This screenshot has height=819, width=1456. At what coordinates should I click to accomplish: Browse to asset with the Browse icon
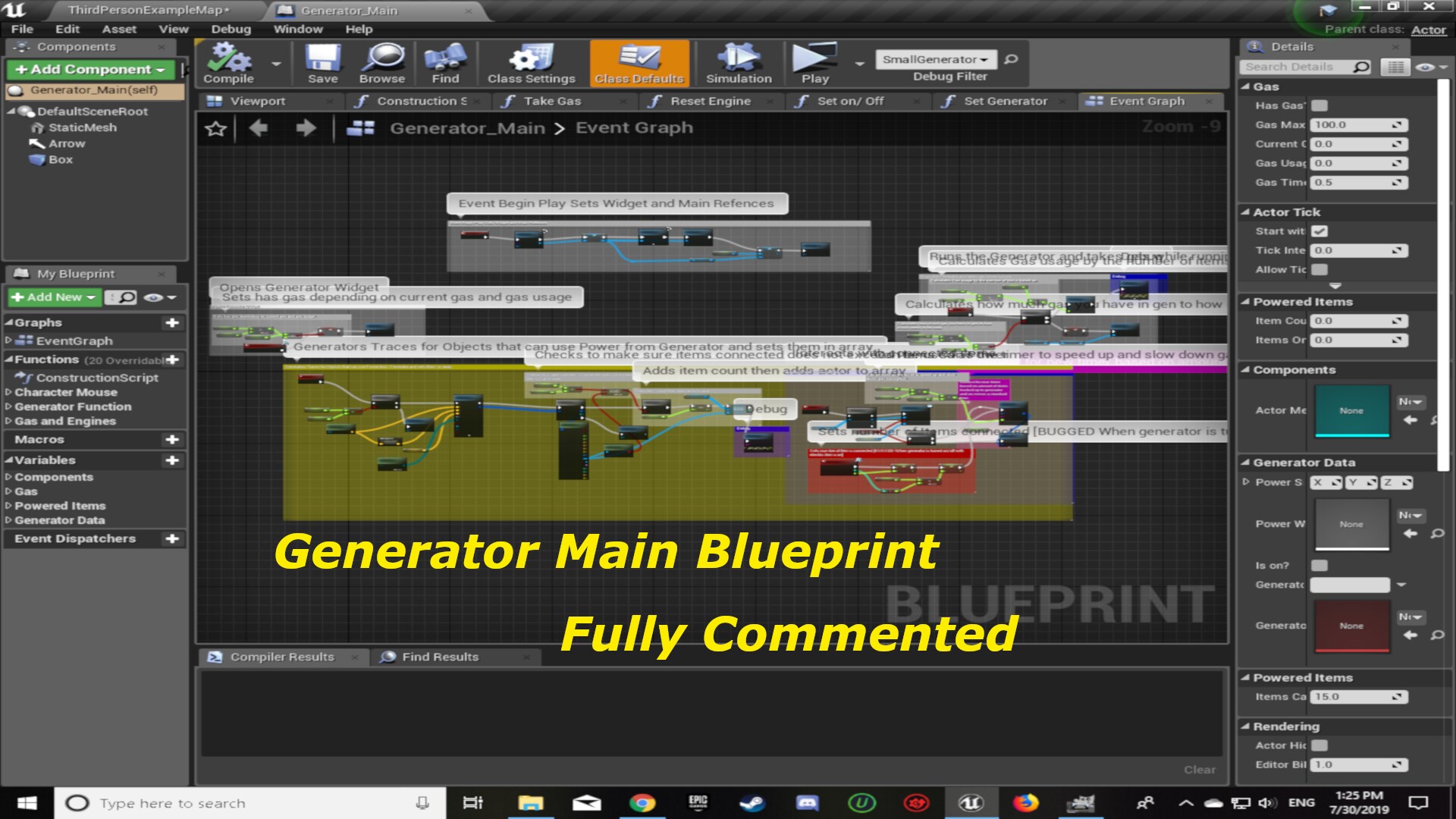384,62
